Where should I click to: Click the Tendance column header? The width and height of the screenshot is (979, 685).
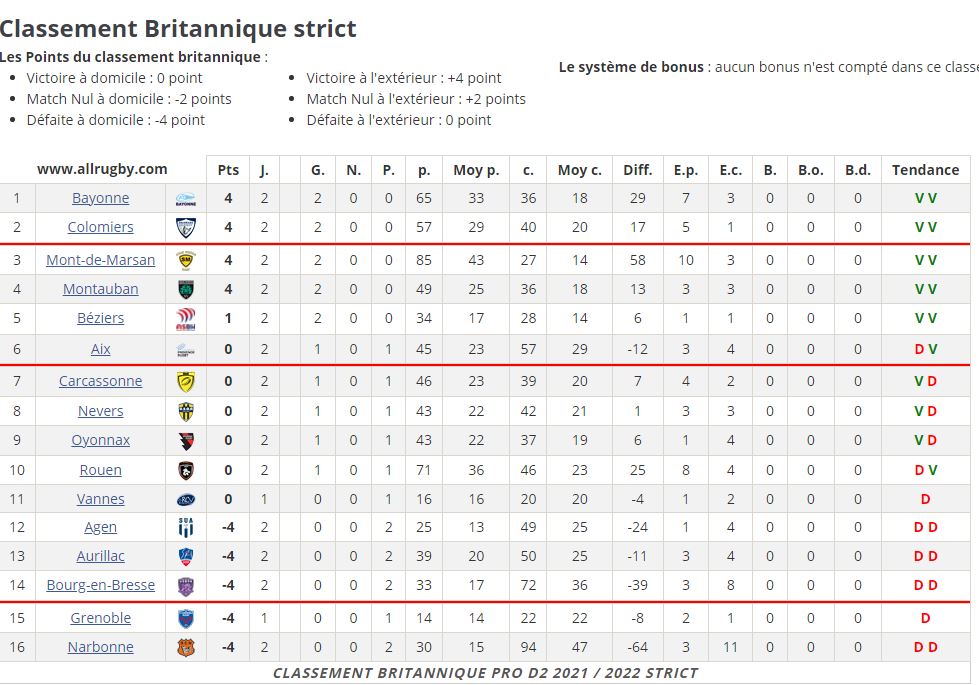coord(925,170)
